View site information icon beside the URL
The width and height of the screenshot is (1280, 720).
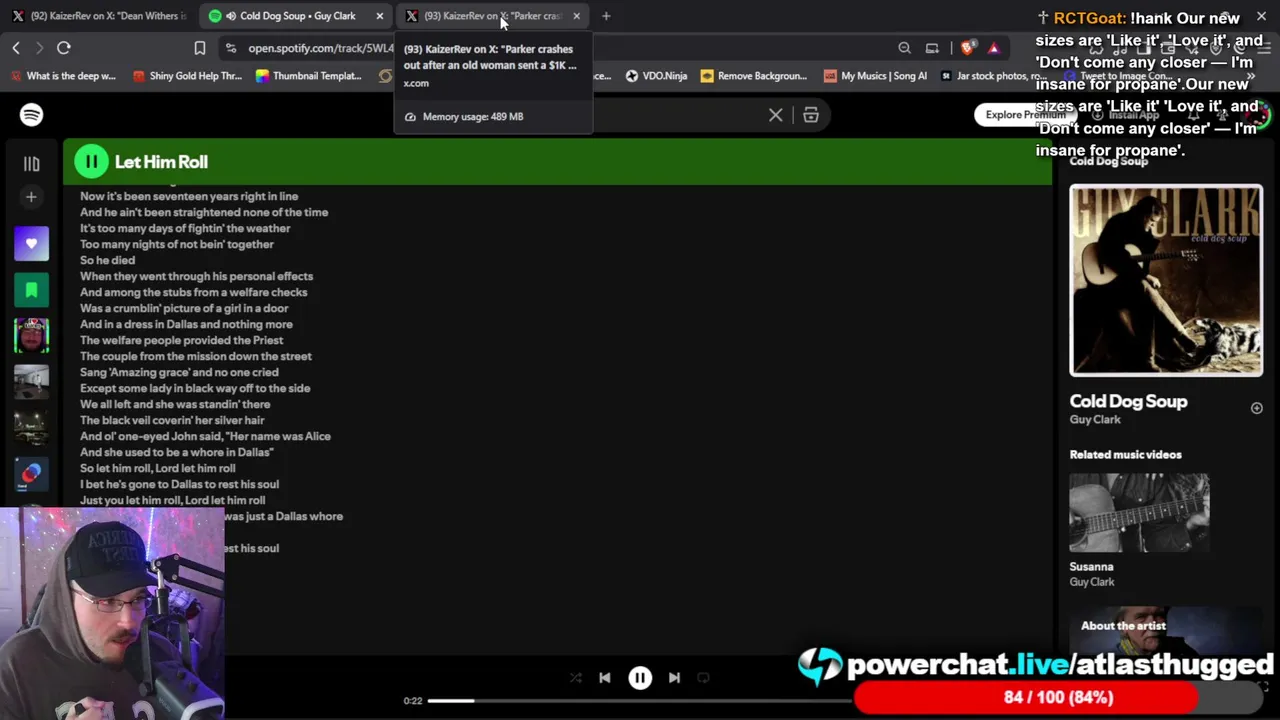coord(231,48)
